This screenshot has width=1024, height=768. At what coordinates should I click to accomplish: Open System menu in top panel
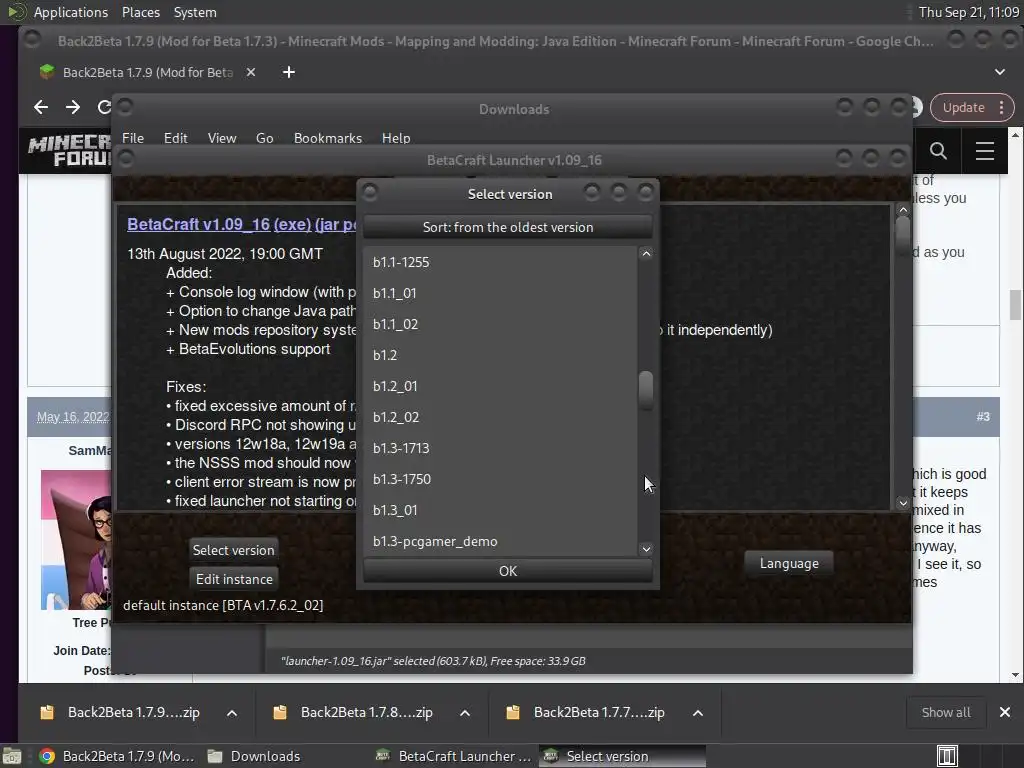pos(195,12)
